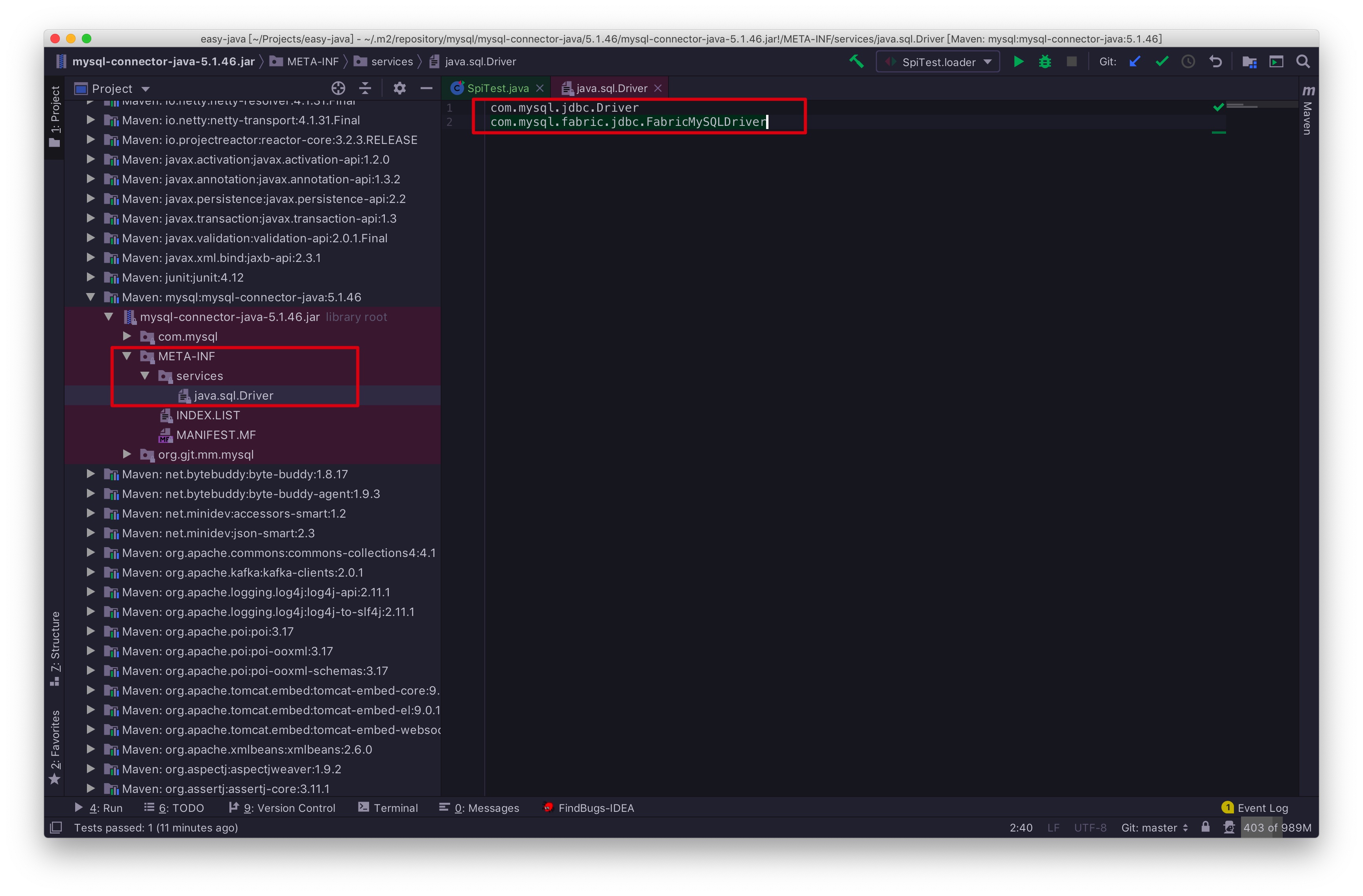
Task: Click the memory indicator 403 of 989M
Action: tap(1276, 827)
